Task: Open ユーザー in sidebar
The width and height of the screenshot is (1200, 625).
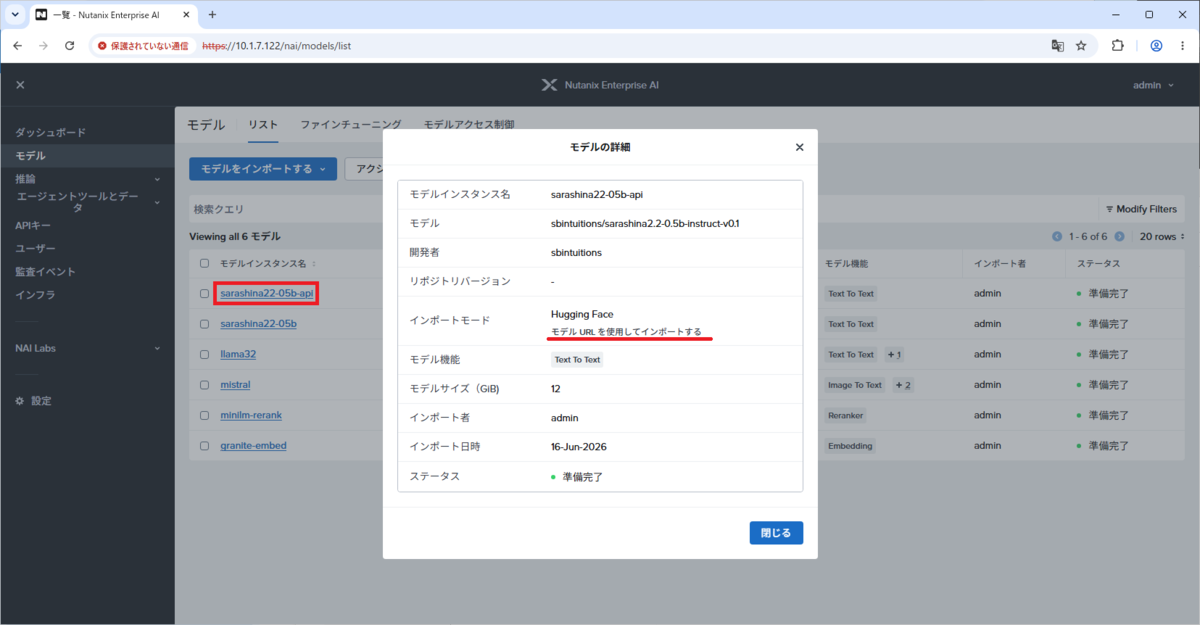Action: point(35,248)
